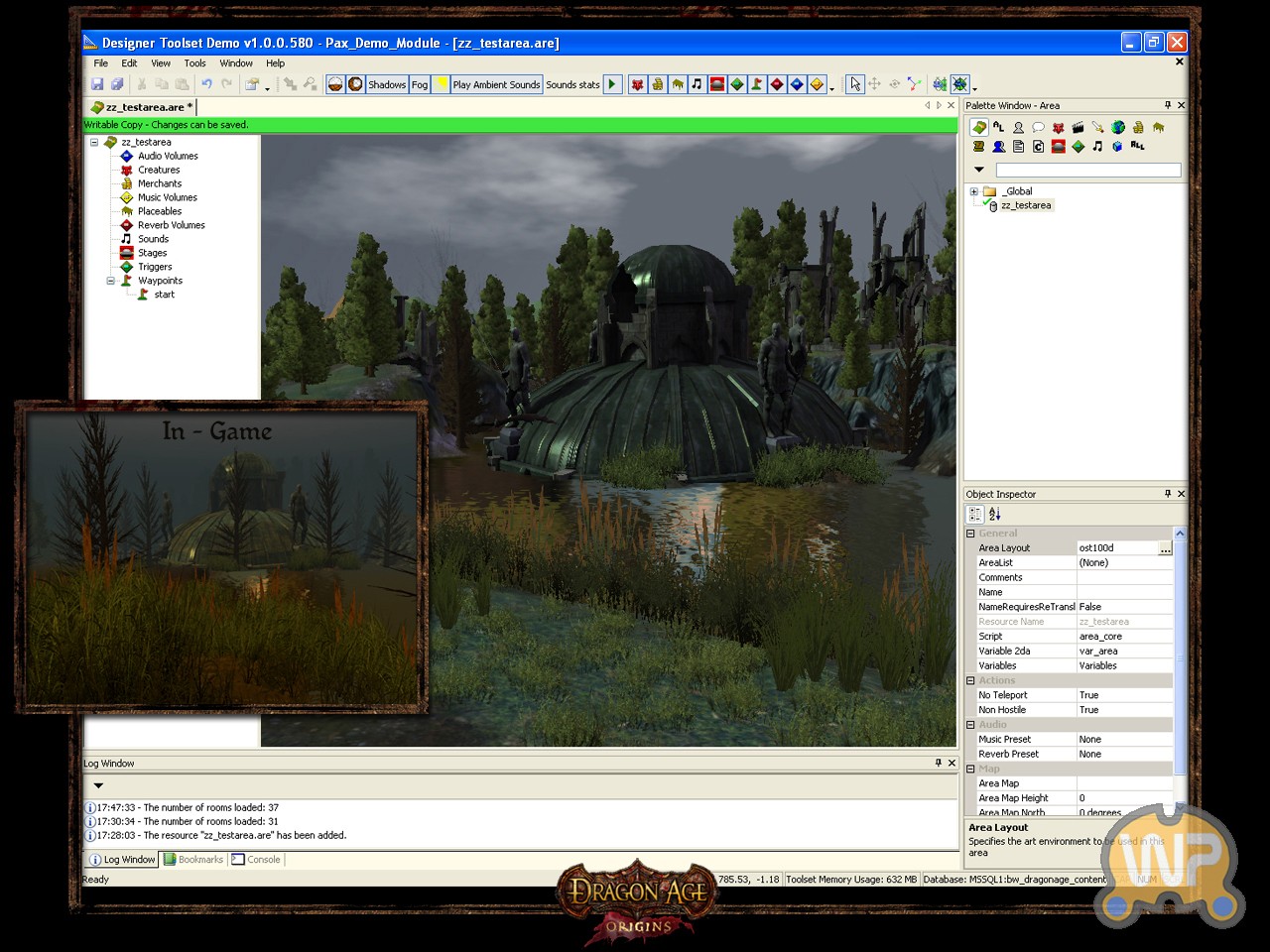Toggle the stages filter icon in the toolbar
The width and height of the screenshot is (1270, 952).
coord(717,84)
